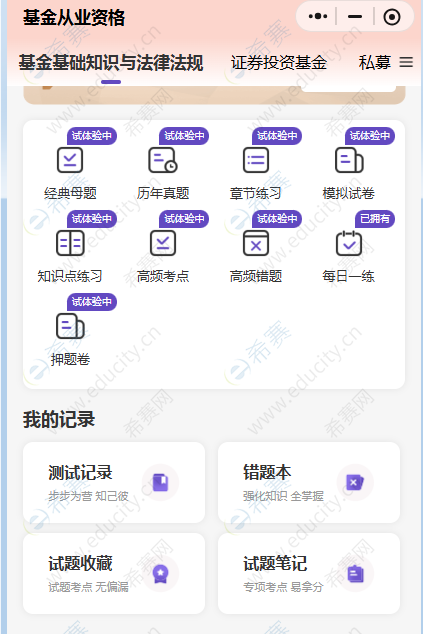Viewport: 423px width, 634px height.
Task: Select the 章节练习 chapter practice icon
Action: point(256,160)
